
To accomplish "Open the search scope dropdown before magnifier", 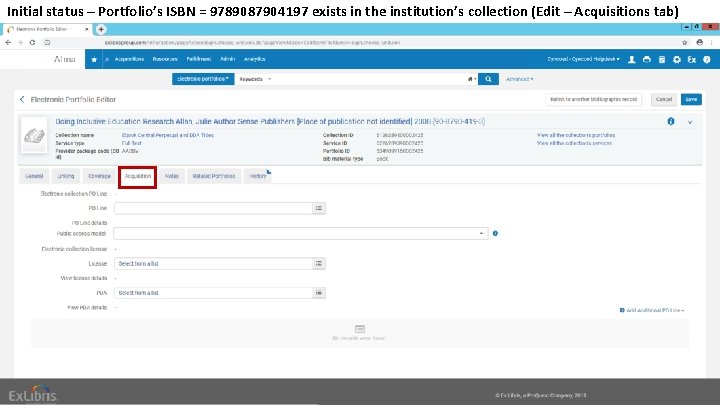I will coord(472,79).
